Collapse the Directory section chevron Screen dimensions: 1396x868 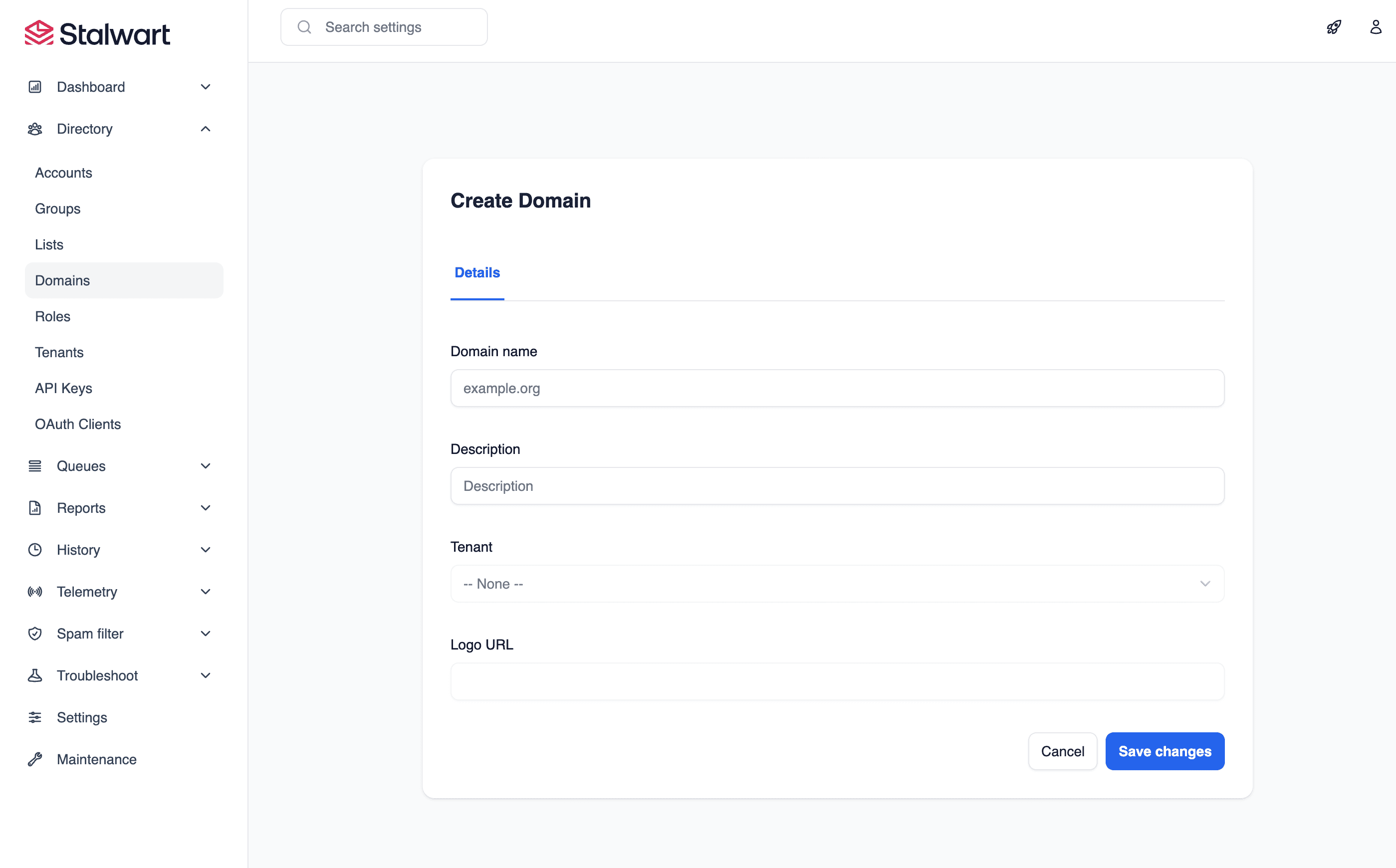[x=206, y=129]
